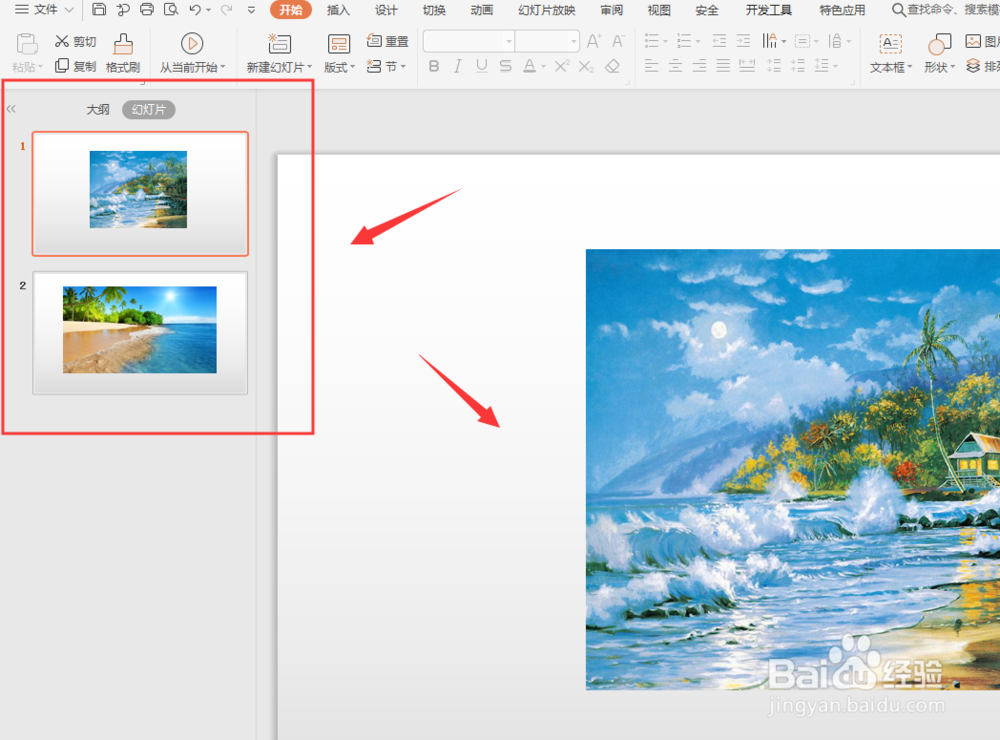Click the Print icon in quick access bar
The height and width of the screenshot is (740, 1000).
[x=147, y=9]
